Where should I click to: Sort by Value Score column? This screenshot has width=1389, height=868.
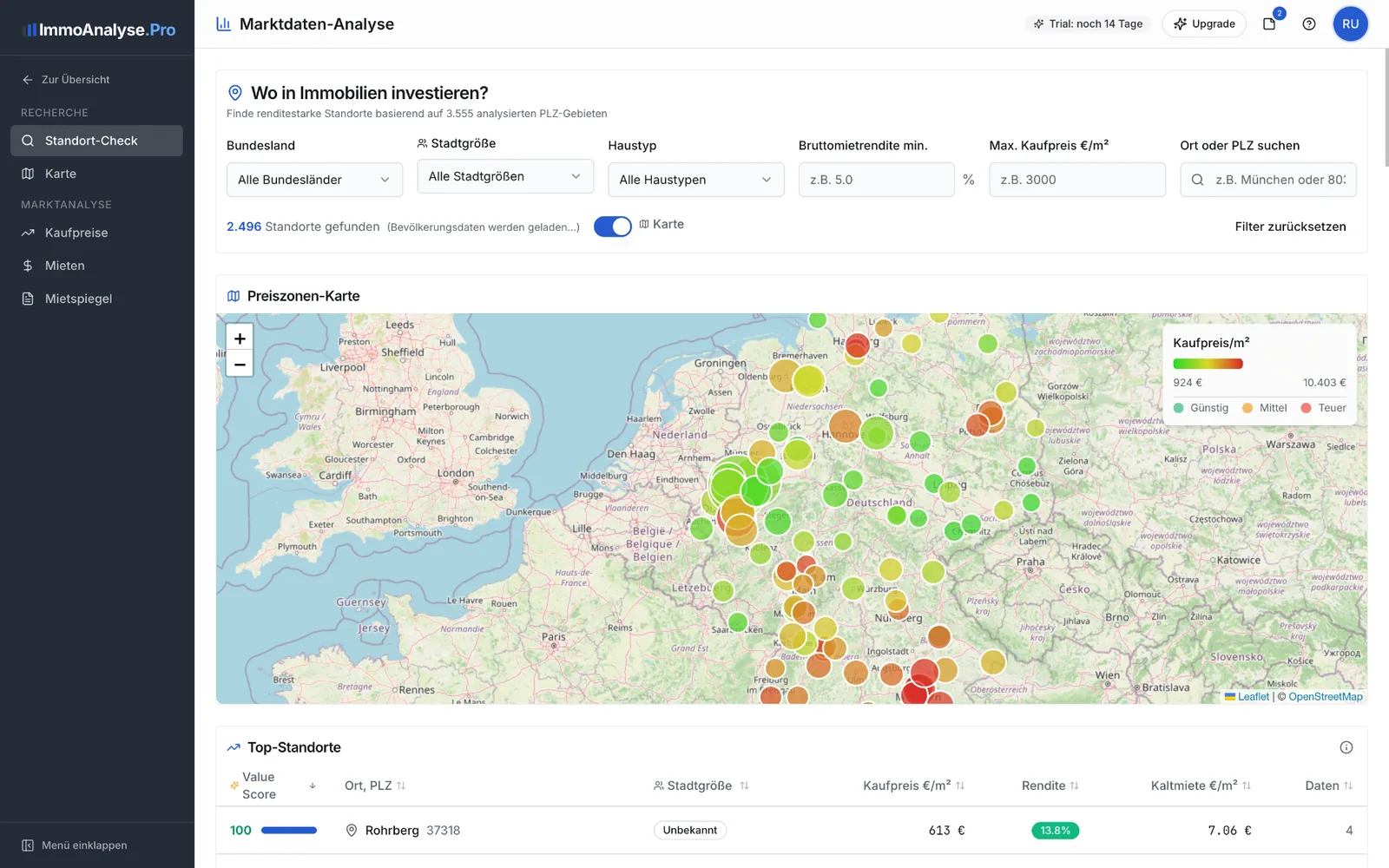click(x=272, y=786)
